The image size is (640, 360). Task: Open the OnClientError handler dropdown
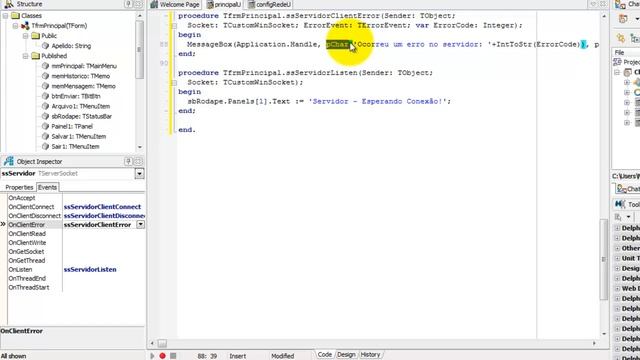140,224
